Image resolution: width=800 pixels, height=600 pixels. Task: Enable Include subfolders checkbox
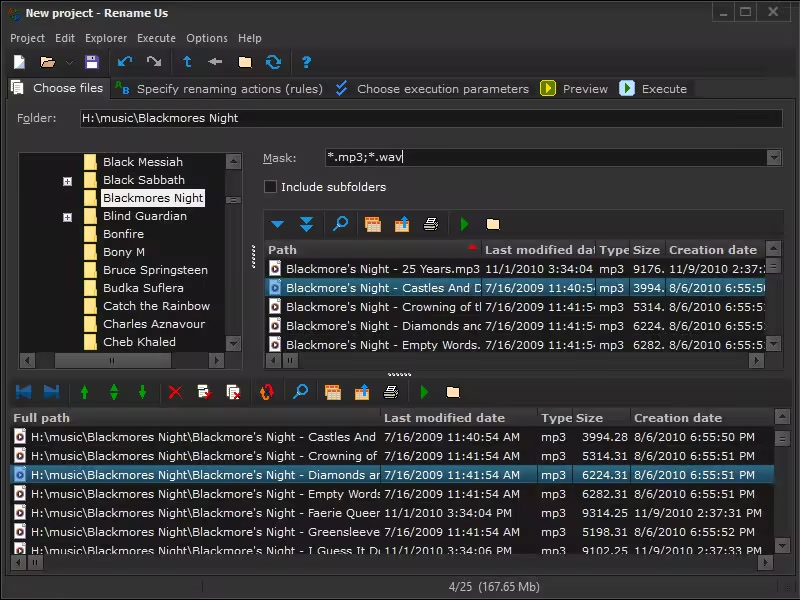tap(270, 187)
